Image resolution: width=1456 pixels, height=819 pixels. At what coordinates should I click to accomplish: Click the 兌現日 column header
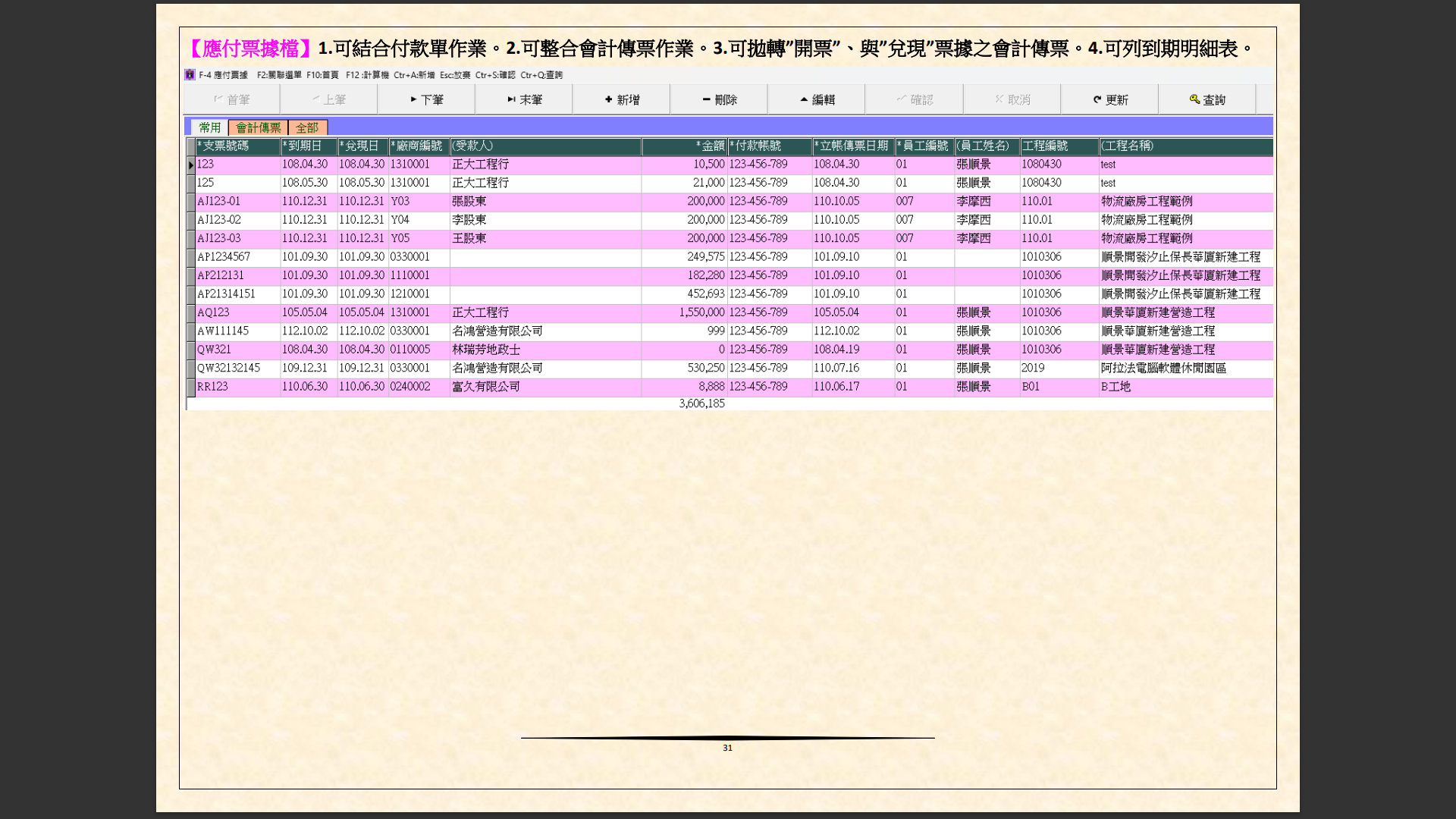pos(362,146)
